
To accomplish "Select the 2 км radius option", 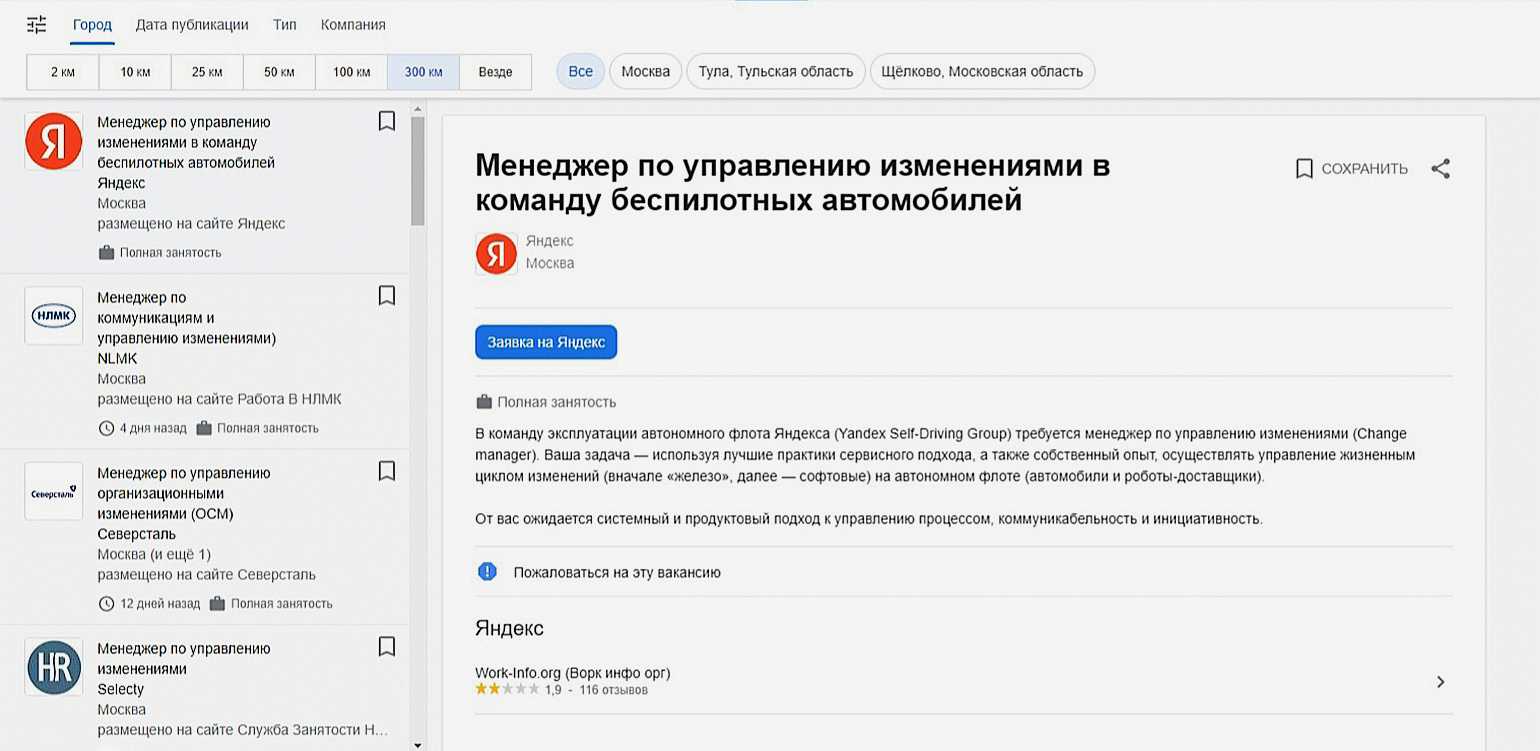I will 63,72.
